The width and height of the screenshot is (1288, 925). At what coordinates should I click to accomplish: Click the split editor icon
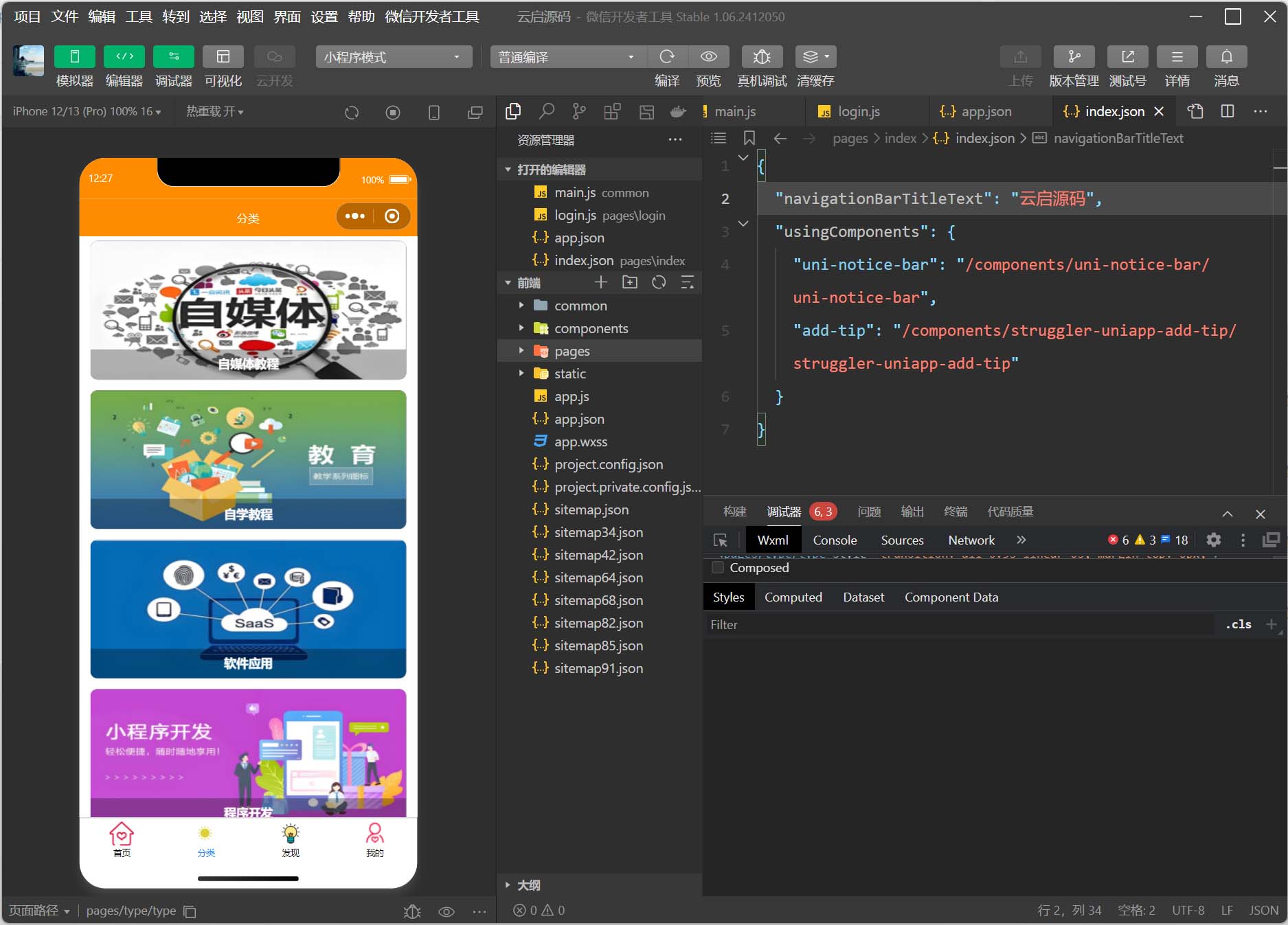coord(1228,111)
